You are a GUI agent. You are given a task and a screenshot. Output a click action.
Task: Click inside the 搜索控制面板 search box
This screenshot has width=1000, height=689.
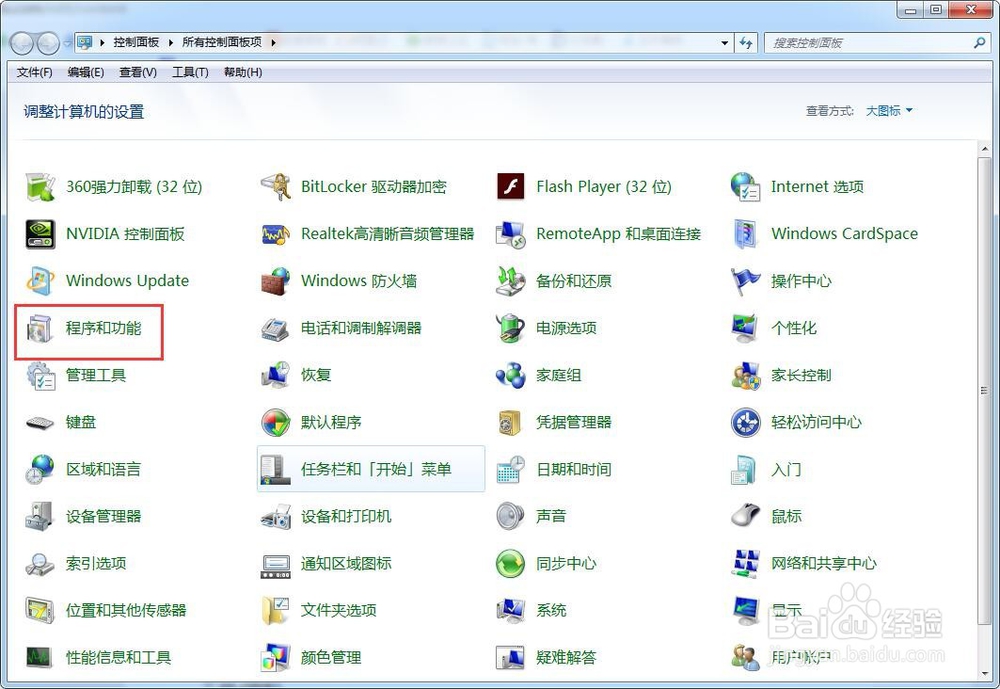pyautogui.click(x=870, y=42)
